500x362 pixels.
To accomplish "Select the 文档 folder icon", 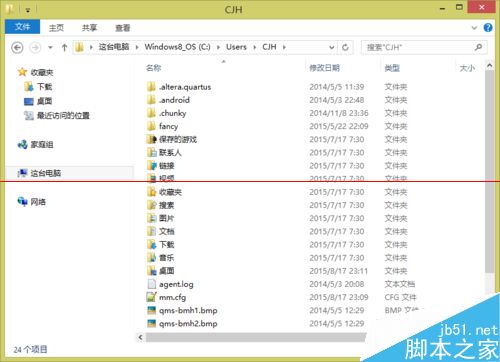I will [151, 231].
